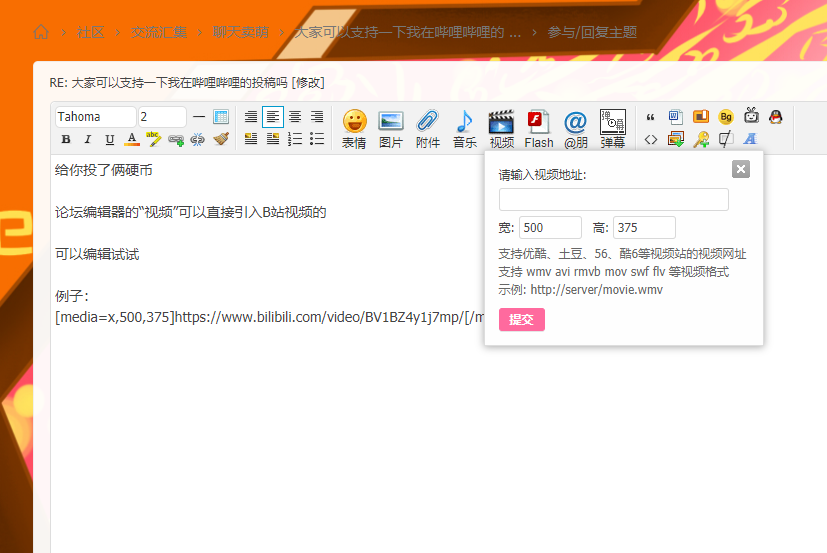Click the 图片 insert image icon
The height and width of the screenshot is (553, 827).
point(391,128)
